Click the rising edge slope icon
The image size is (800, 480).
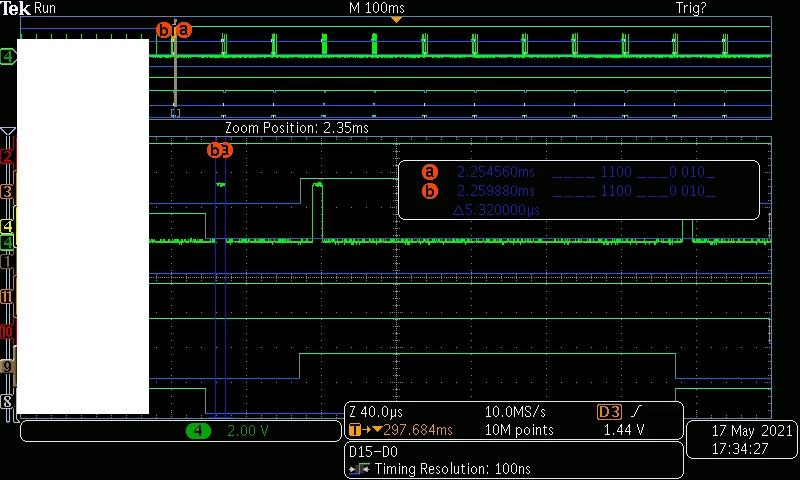pos(636,411)
